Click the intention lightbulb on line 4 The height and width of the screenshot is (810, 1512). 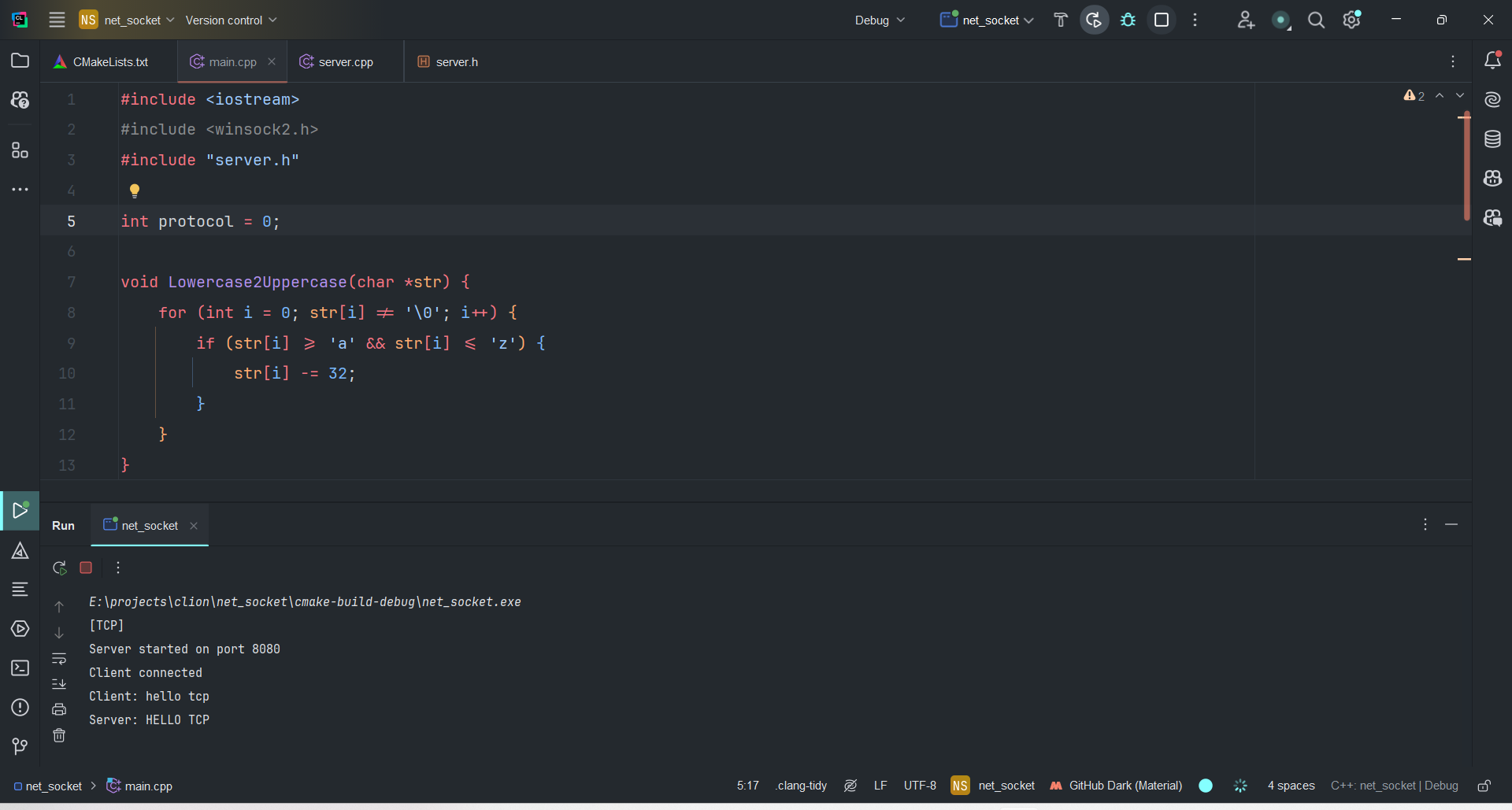[135, 190]
